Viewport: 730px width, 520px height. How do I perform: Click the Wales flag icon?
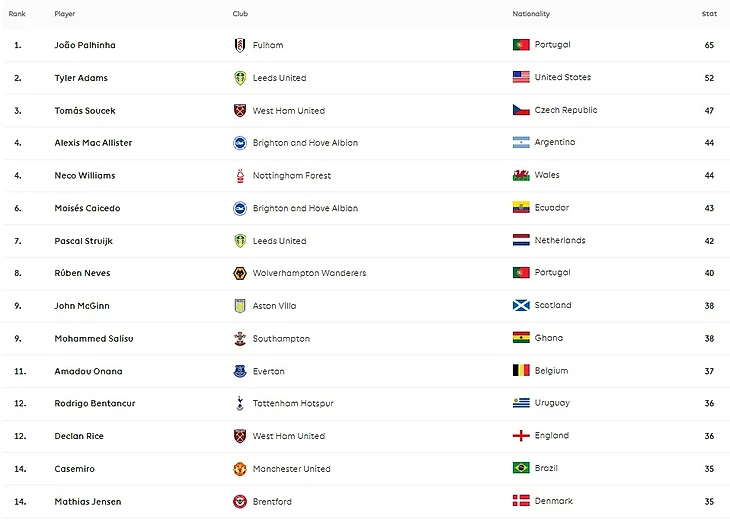point(520,175)
